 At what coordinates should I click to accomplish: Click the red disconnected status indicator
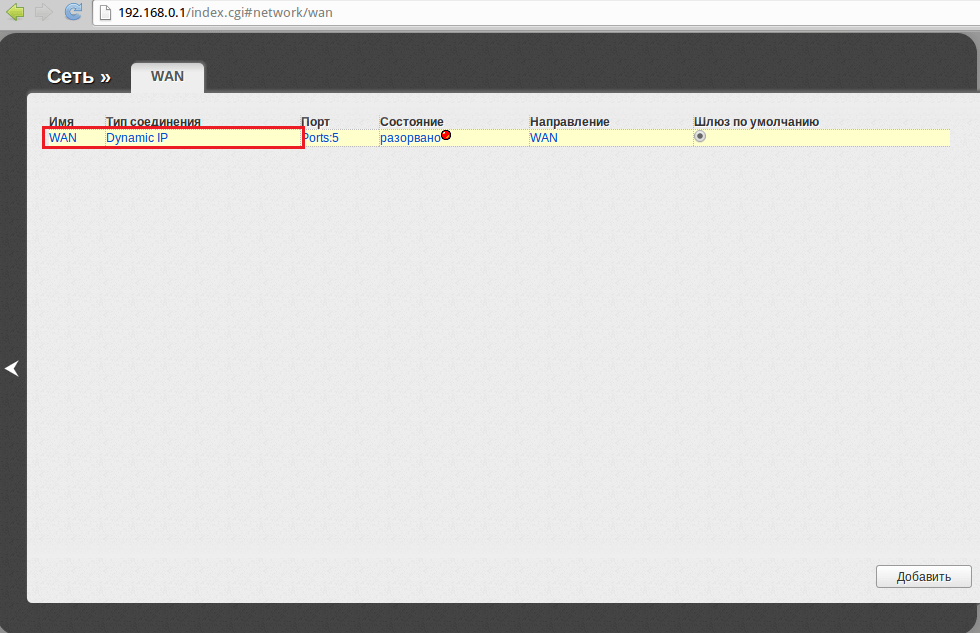click(446, 135)
